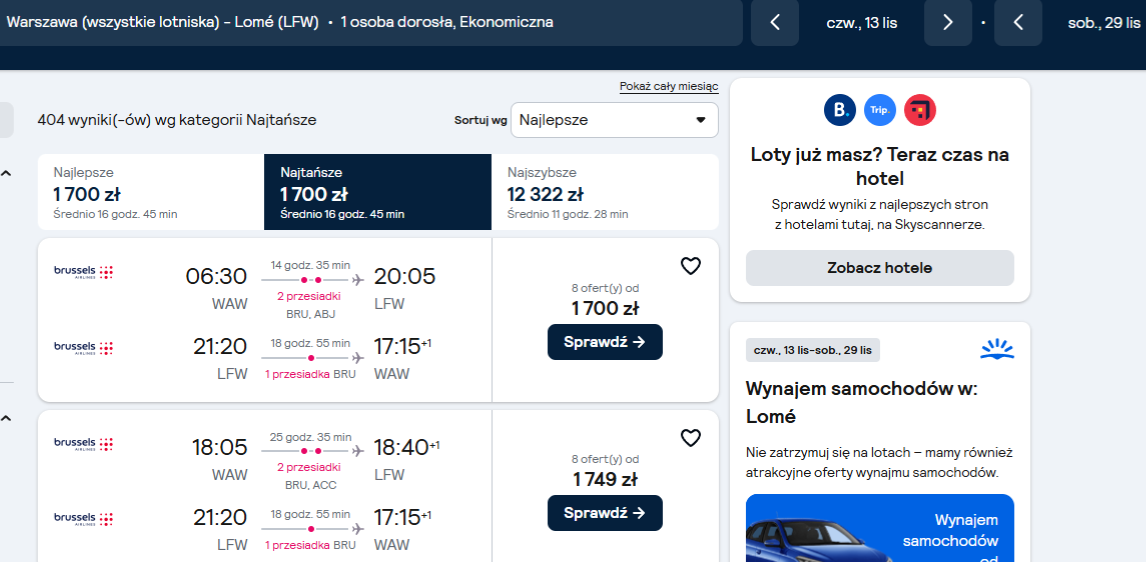1146x562 pixels.
Task: Click the Booking.com logo icon
Action: pyautogui.click(x=840, y=110)
